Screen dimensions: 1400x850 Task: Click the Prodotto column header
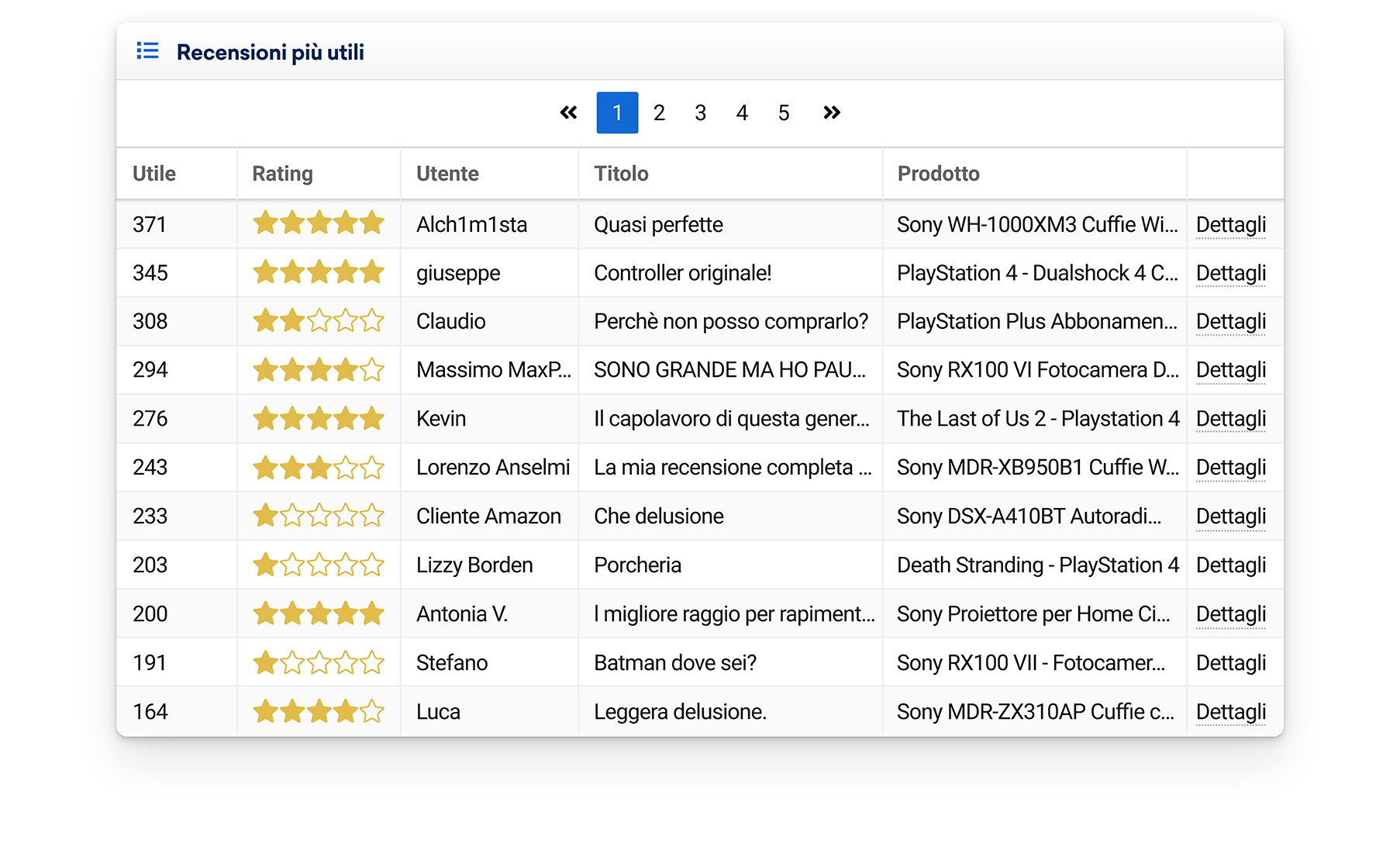point(938,174)
